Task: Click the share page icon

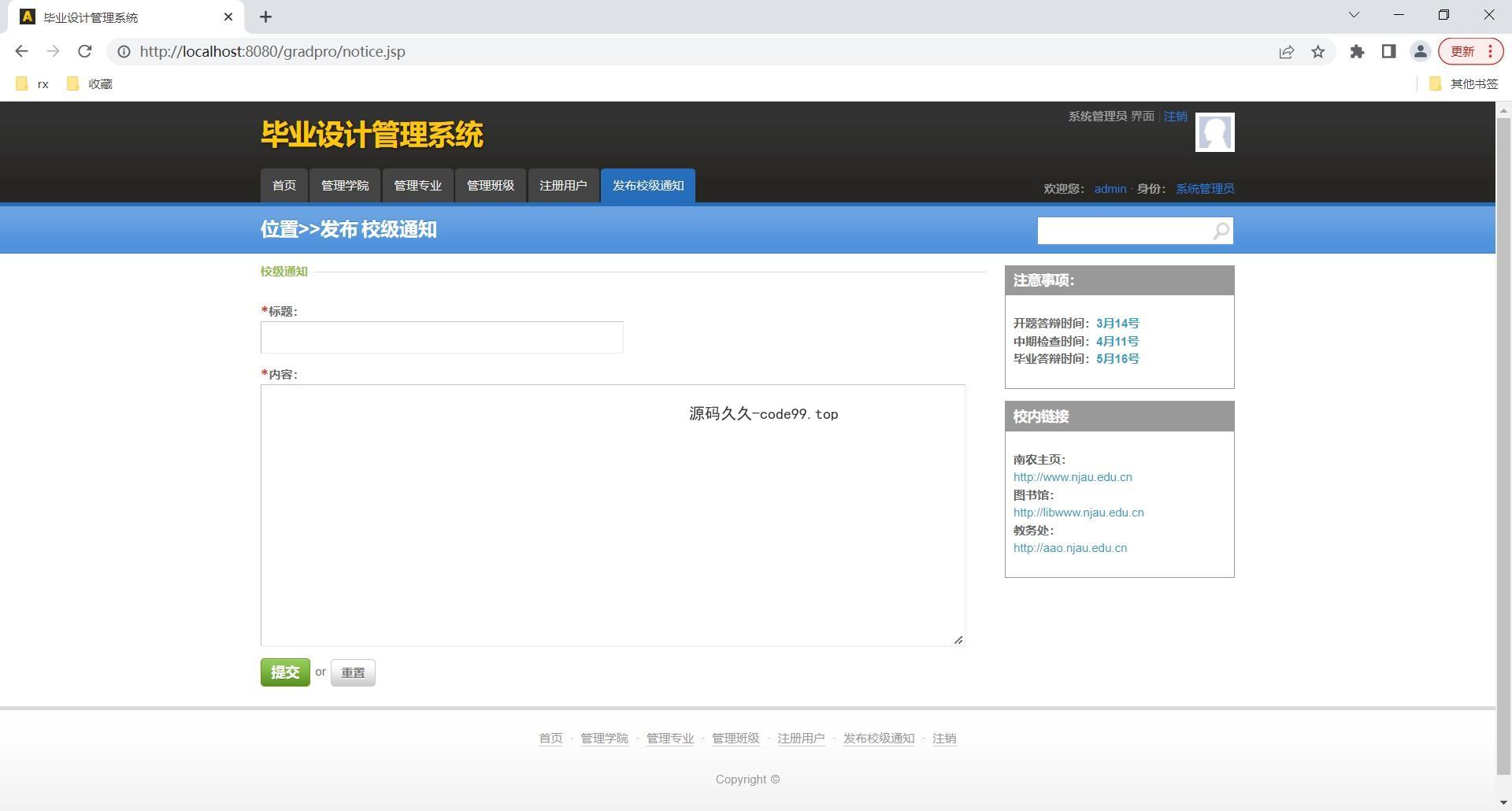Action: [x=1286, y=52]
